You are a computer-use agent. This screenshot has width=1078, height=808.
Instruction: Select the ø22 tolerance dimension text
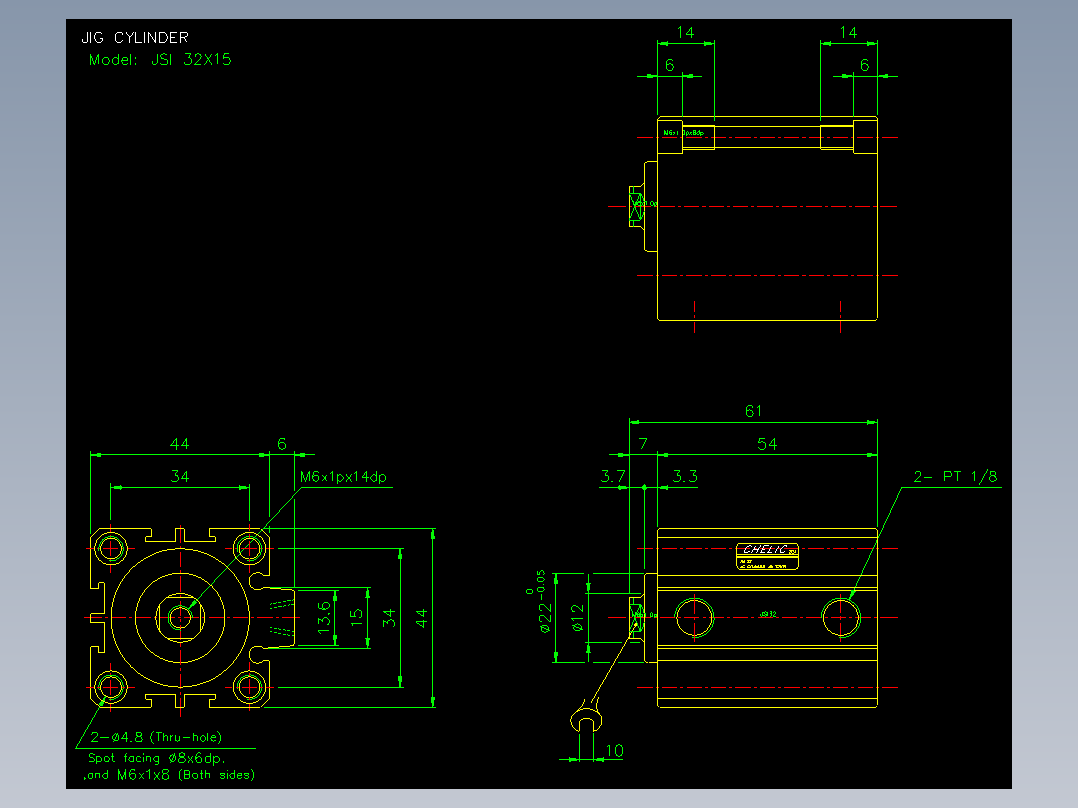(540, 601)
